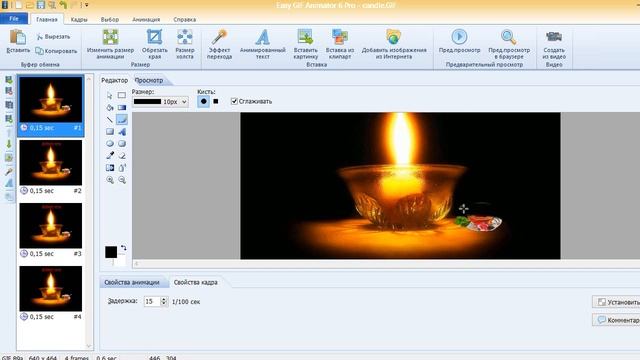
Task: Click frame list scrollbar down arrow
Action: pyautogui.click(x=89, y=347)
